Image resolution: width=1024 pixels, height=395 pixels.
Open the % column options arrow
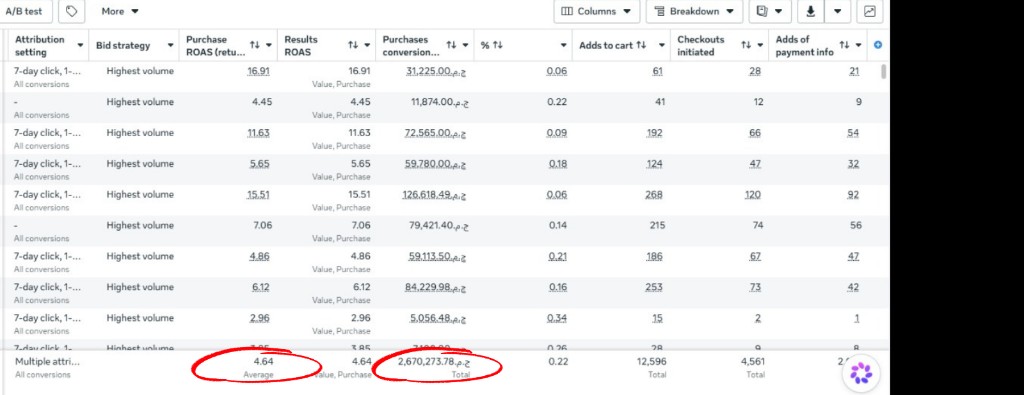(564, 45)
